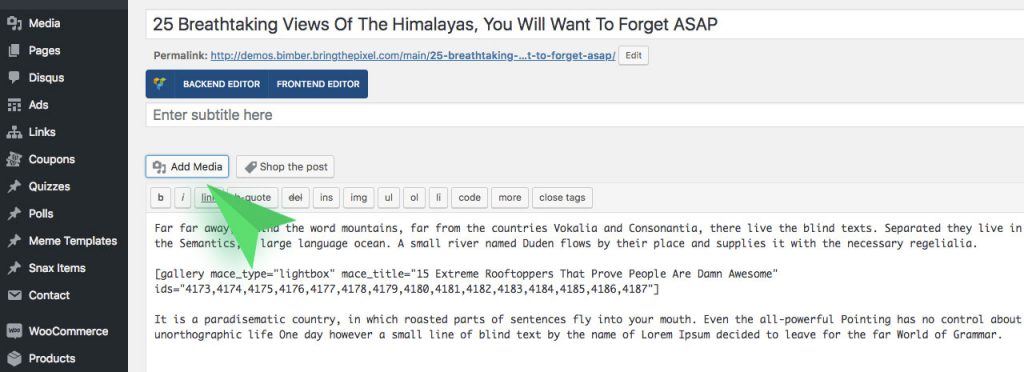This screenshot has height=372, width=1024.
Task: Click the Visual Composer logo icon
Action: 159,84
